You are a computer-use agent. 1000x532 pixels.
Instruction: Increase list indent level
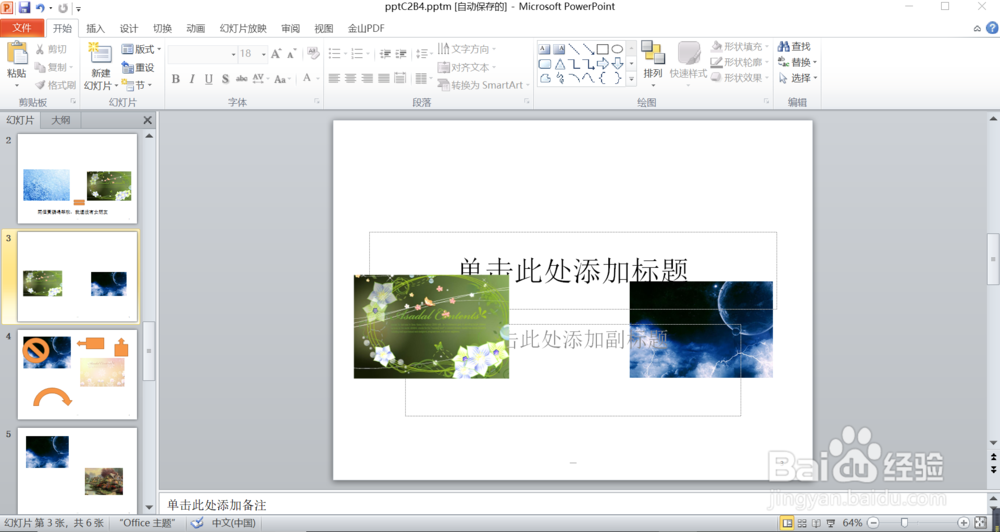401,54
